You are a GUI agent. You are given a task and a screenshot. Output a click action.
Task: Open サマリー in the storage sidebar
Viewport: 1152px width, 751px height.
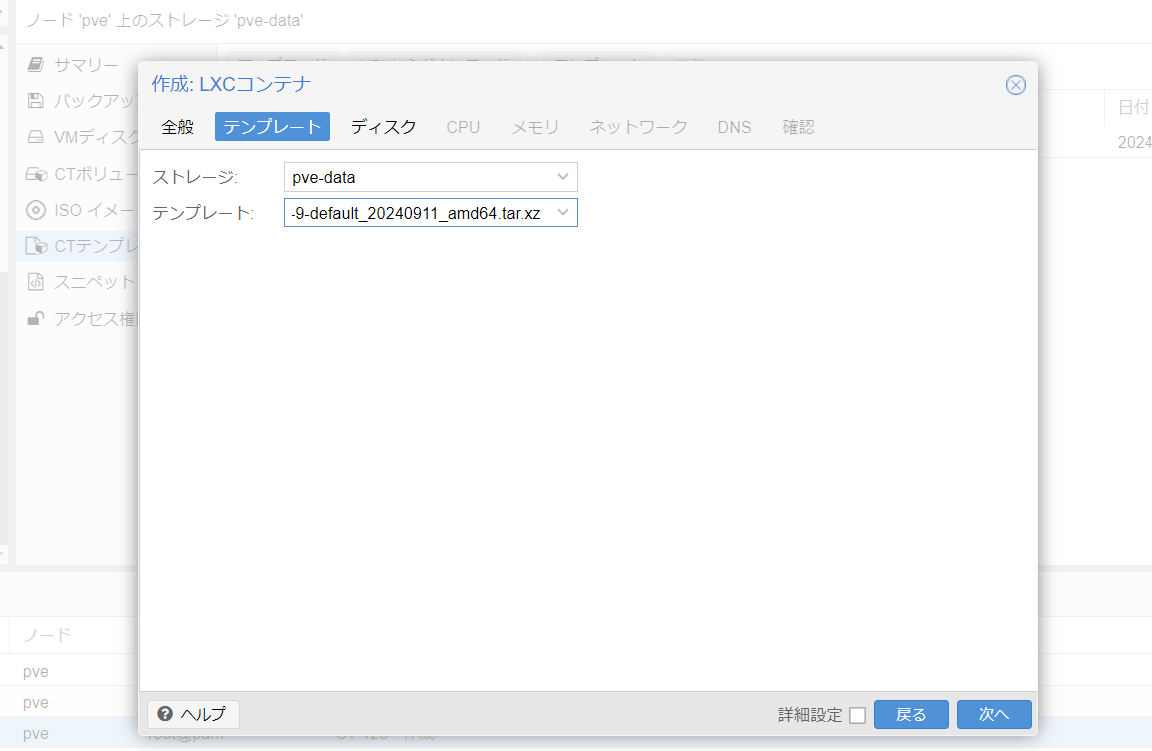coord(77,65)
